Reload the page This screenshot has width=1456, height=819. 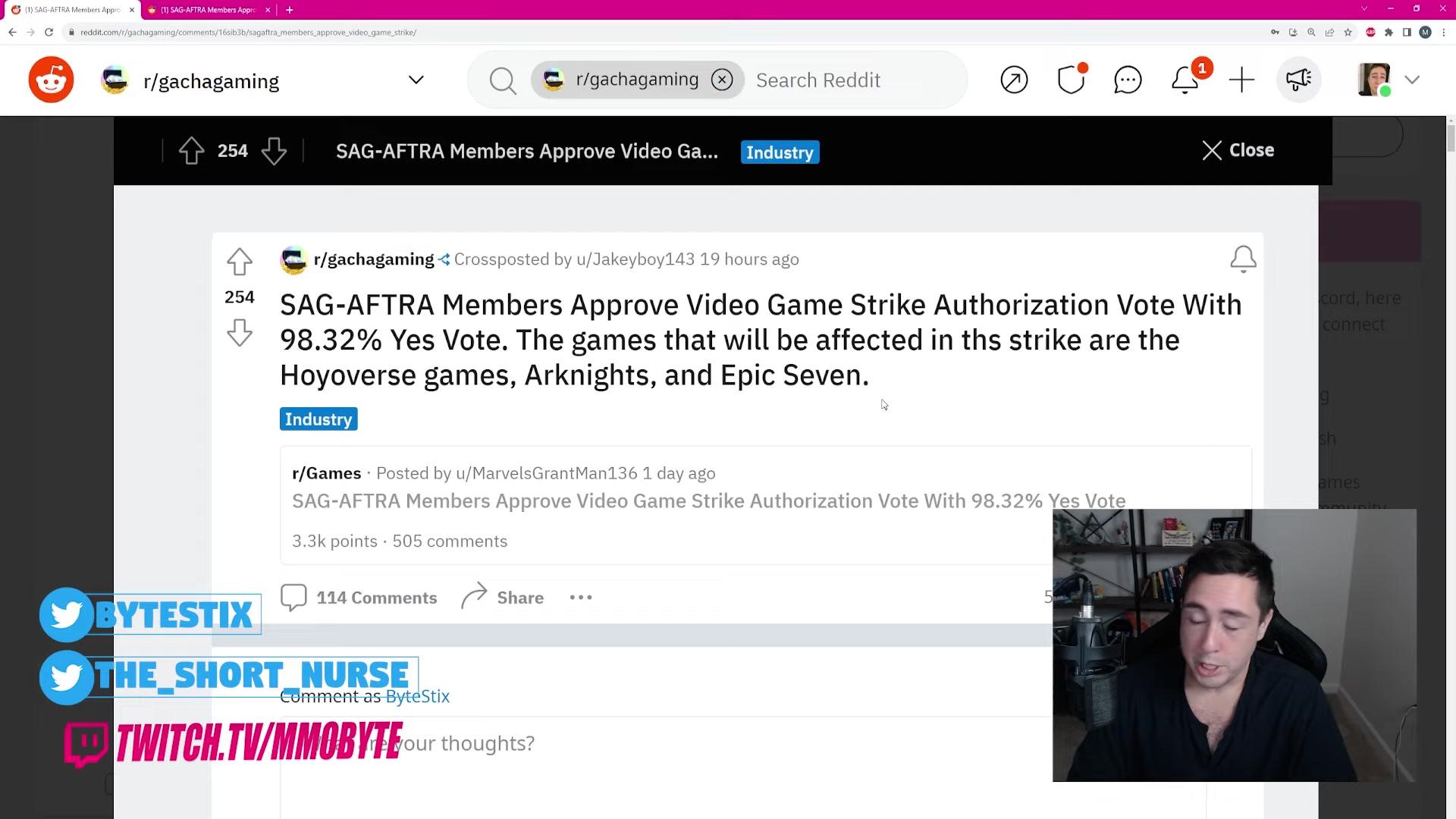(49, 32)
